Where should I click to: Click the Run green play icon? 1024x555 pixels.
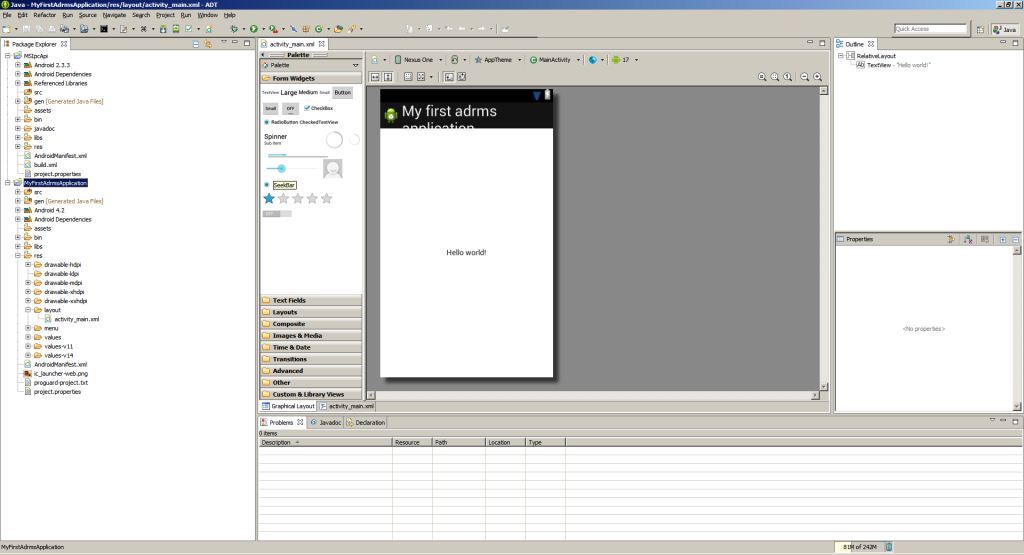tap(253, 29)
